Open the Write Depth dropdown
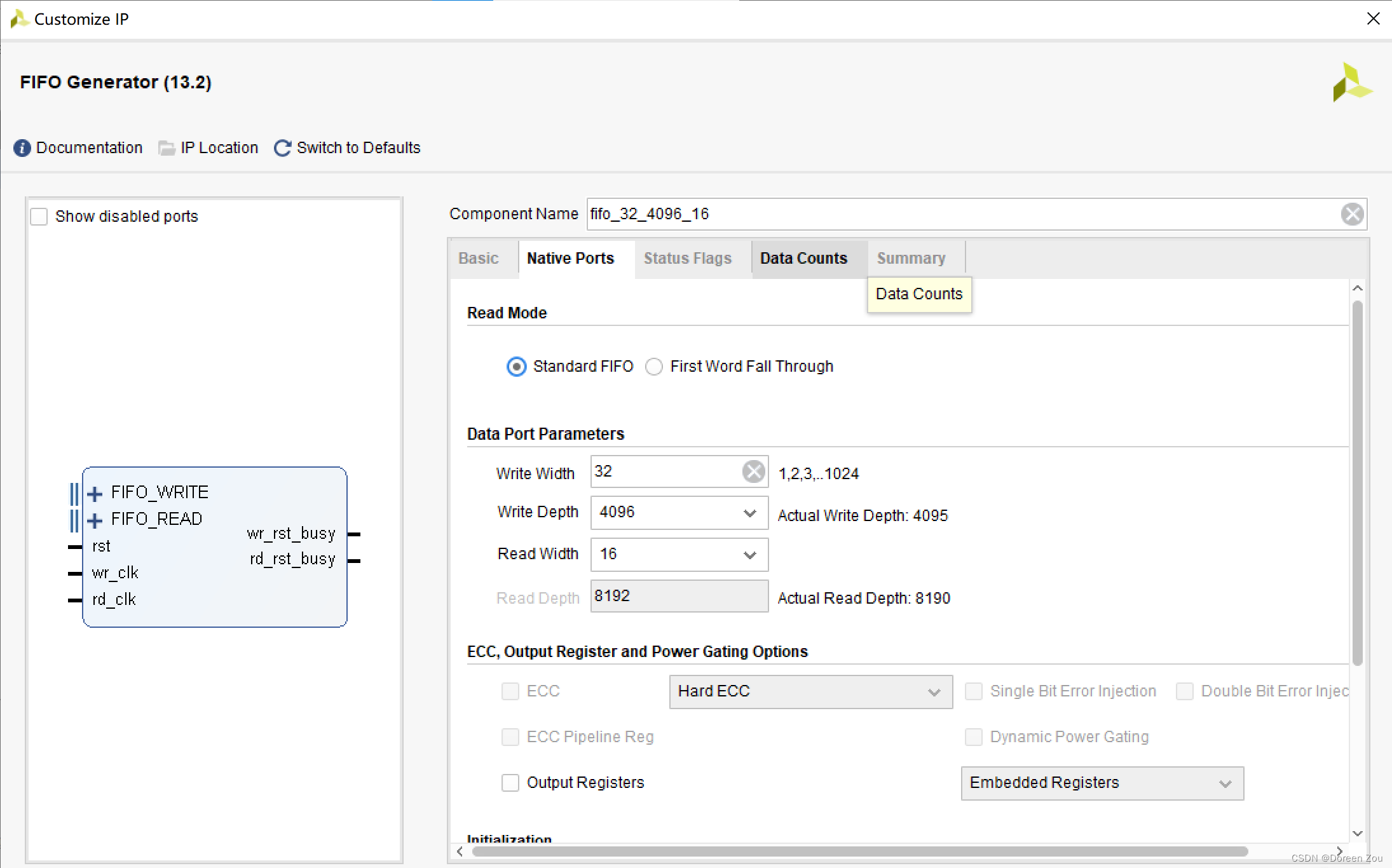This screenshot has width=1392, height=868. coord(749,513)
